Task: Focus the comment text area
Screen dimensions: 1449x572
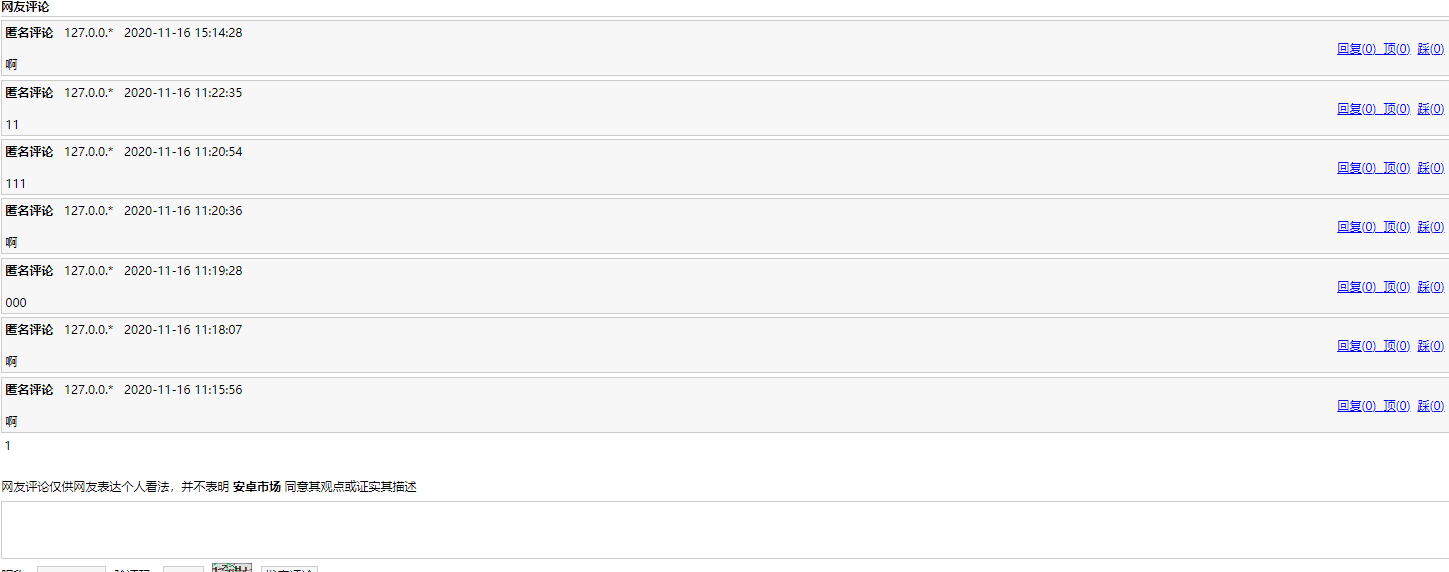Action: tap(724, 529)
